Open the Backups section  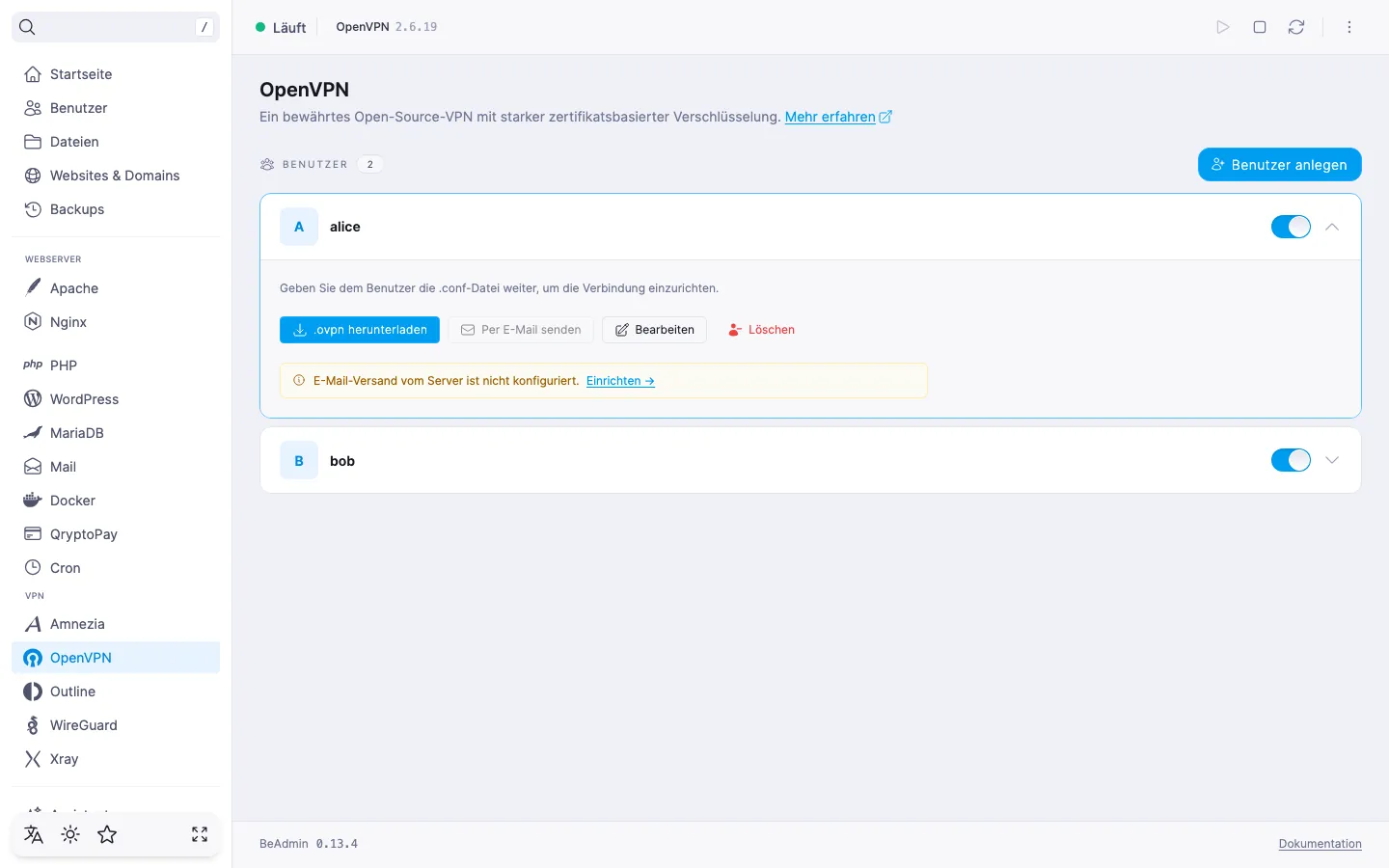(116, 209)
